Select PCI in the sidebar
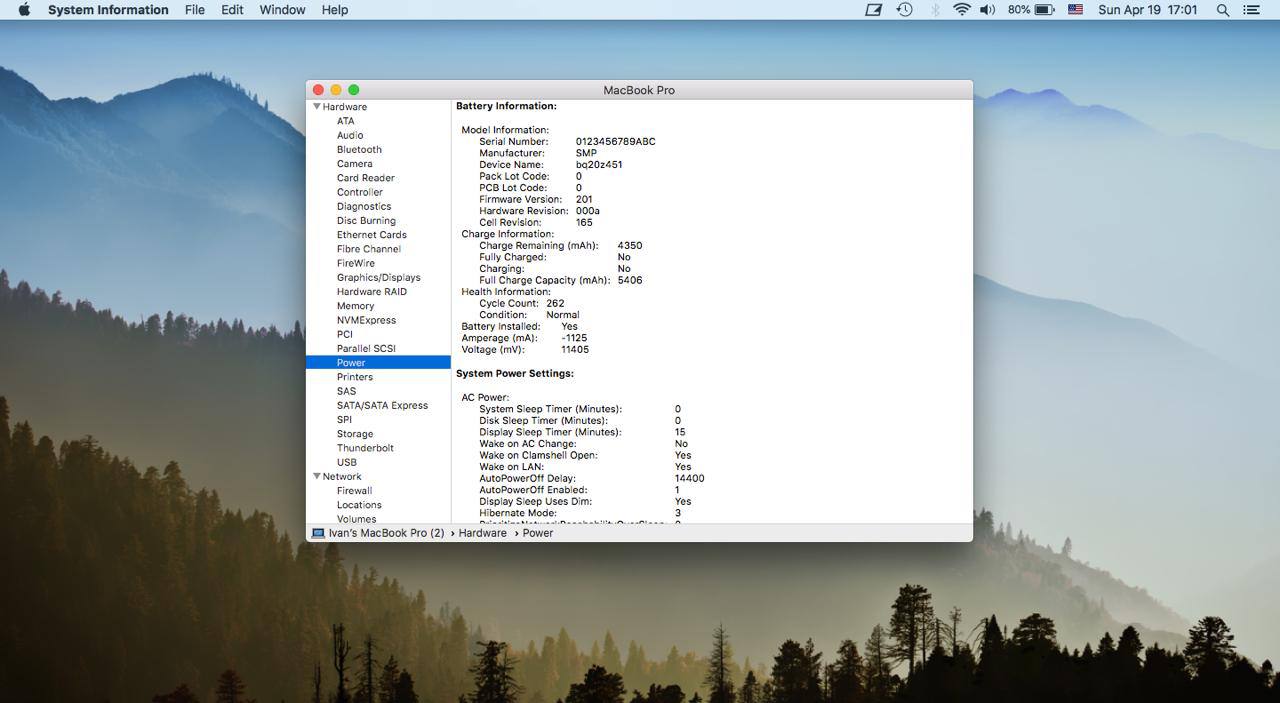The height and width of the screenshot is (703, 1280). 345,334
